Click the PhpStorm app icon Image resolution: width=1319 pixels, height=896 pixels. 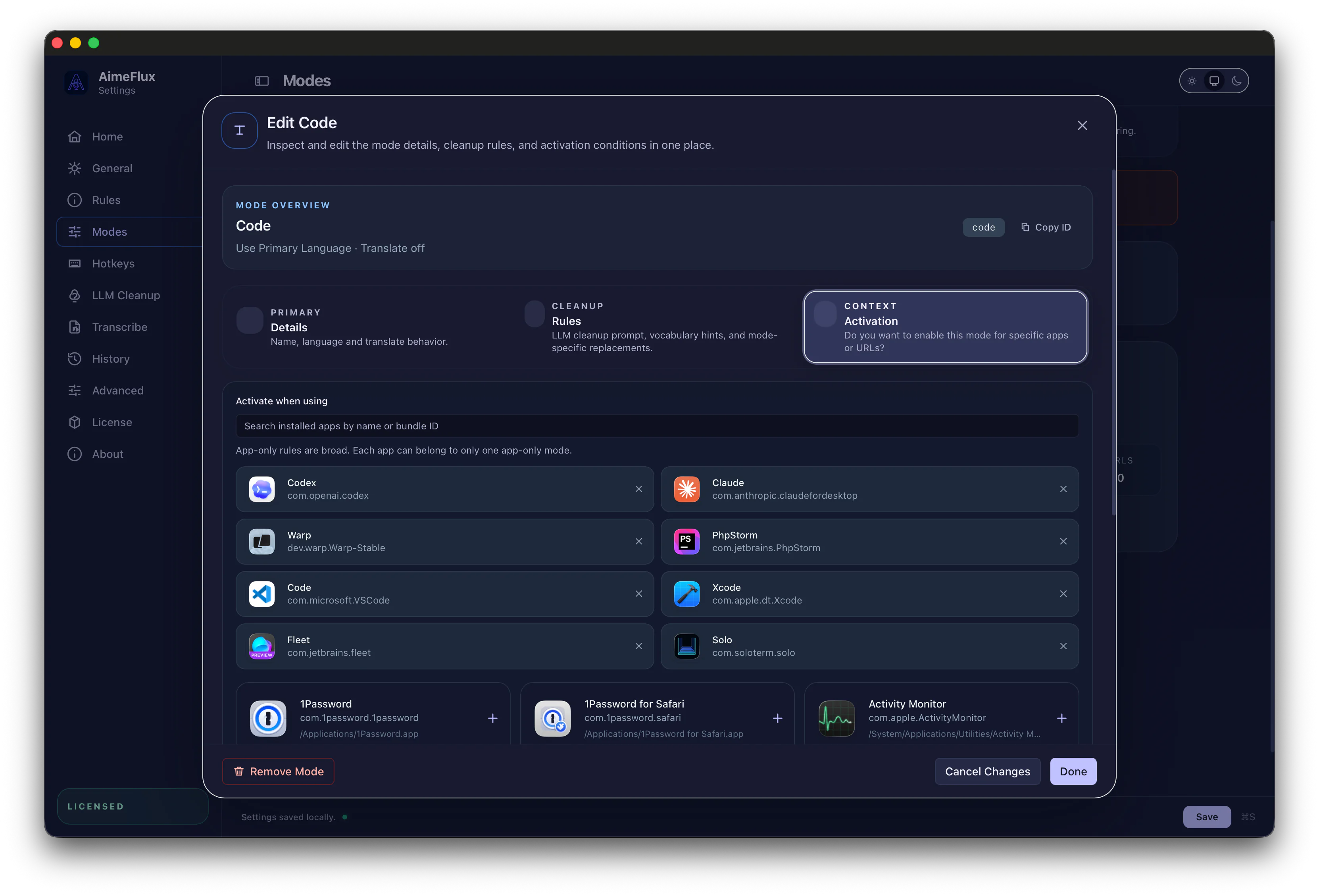tap(687, 541)
